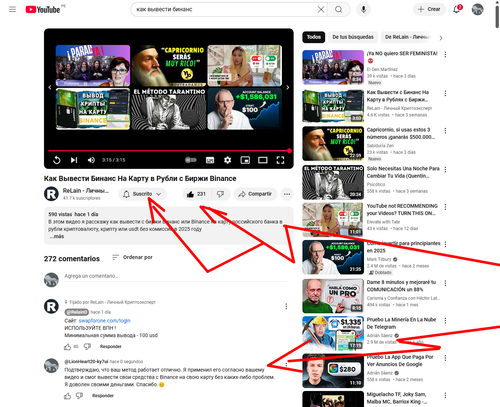This screenshot has width=500, height=407.
Task: Enable theater mode
Action: tap(263, 160)
